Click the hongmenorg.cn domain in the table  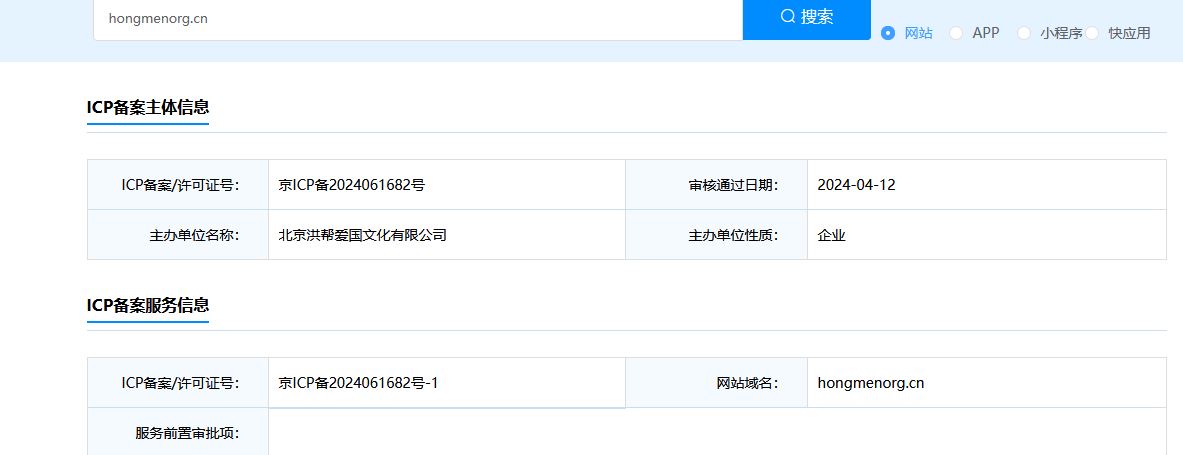(870, 383)
